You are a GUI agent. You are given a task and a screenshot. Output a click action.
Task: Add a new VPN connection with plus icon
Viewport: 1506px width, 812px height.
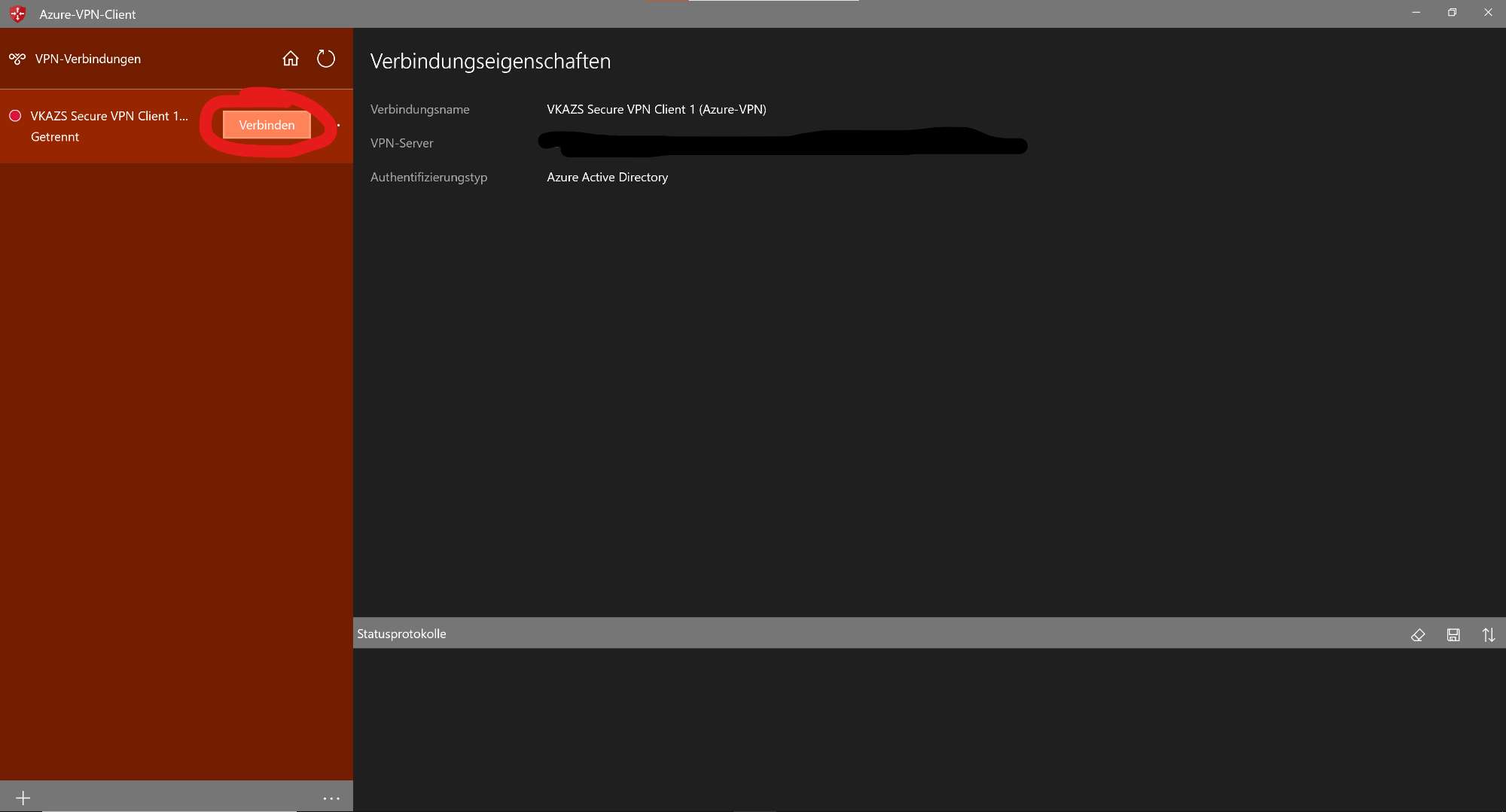coord(23,798)
